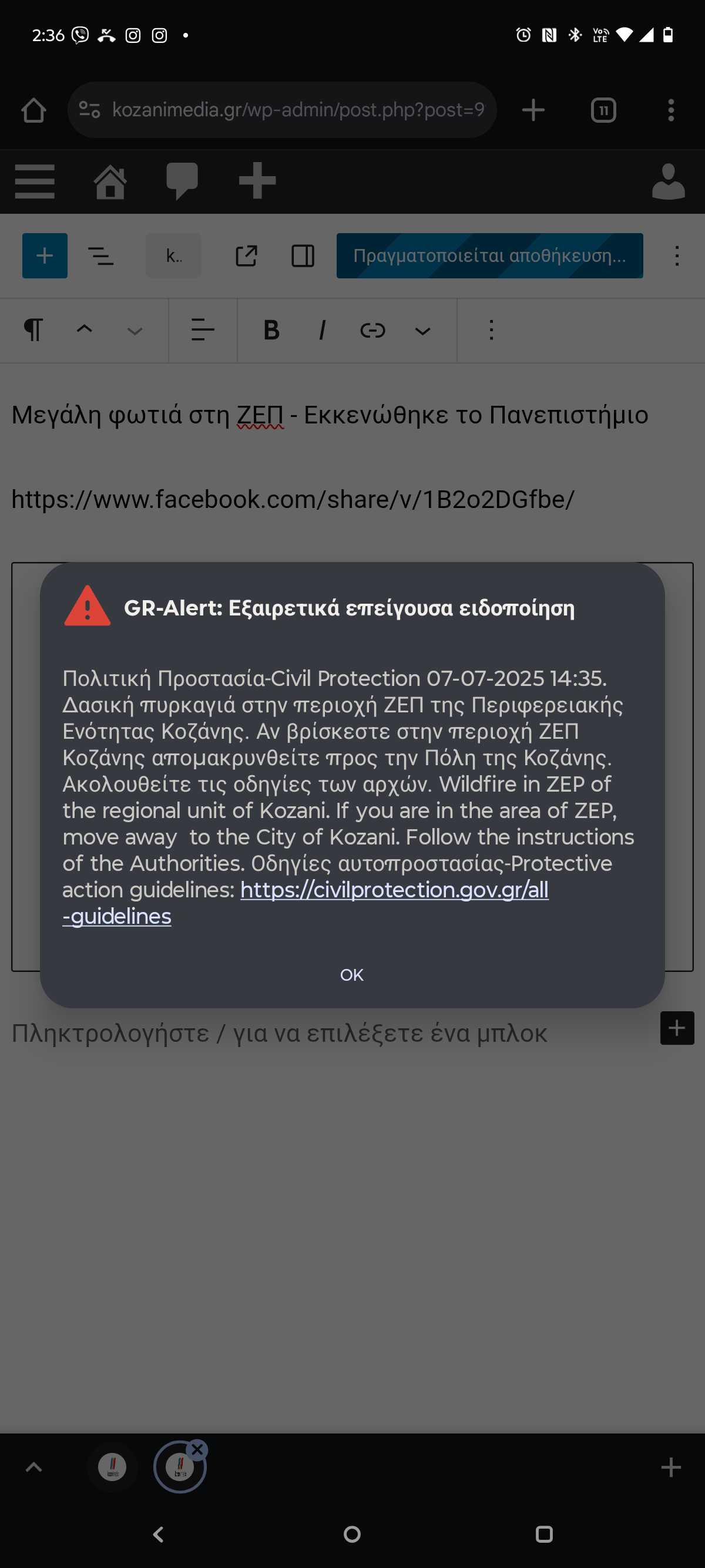Toggle bold text formatting

point(271,330)
